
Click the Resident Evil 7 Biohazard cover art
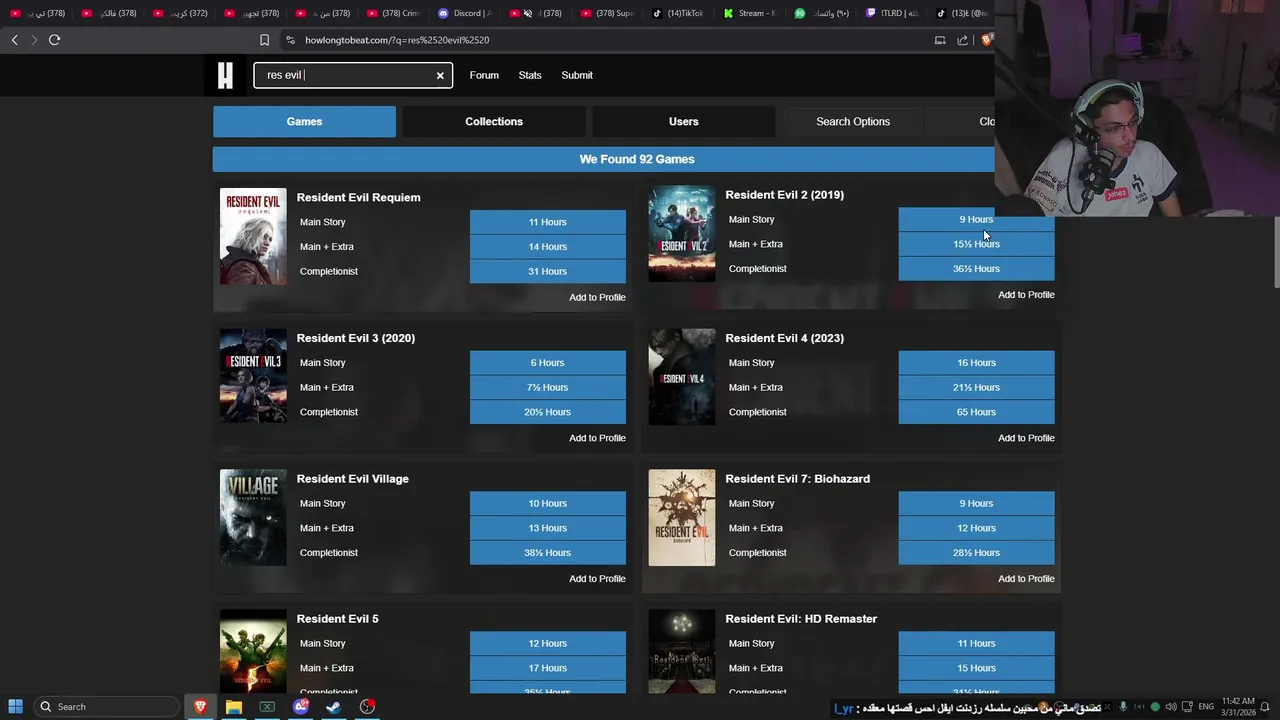coord(682,518)
